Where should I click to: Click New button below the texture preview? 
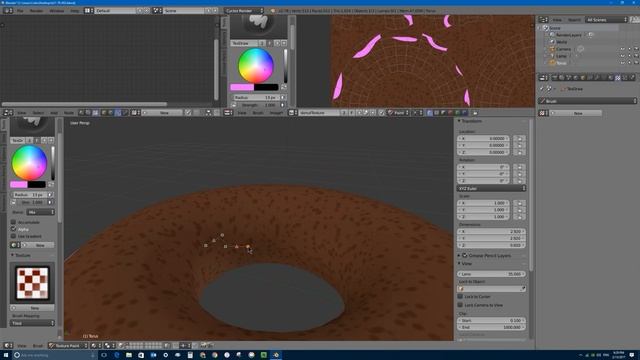click(32, 308)
